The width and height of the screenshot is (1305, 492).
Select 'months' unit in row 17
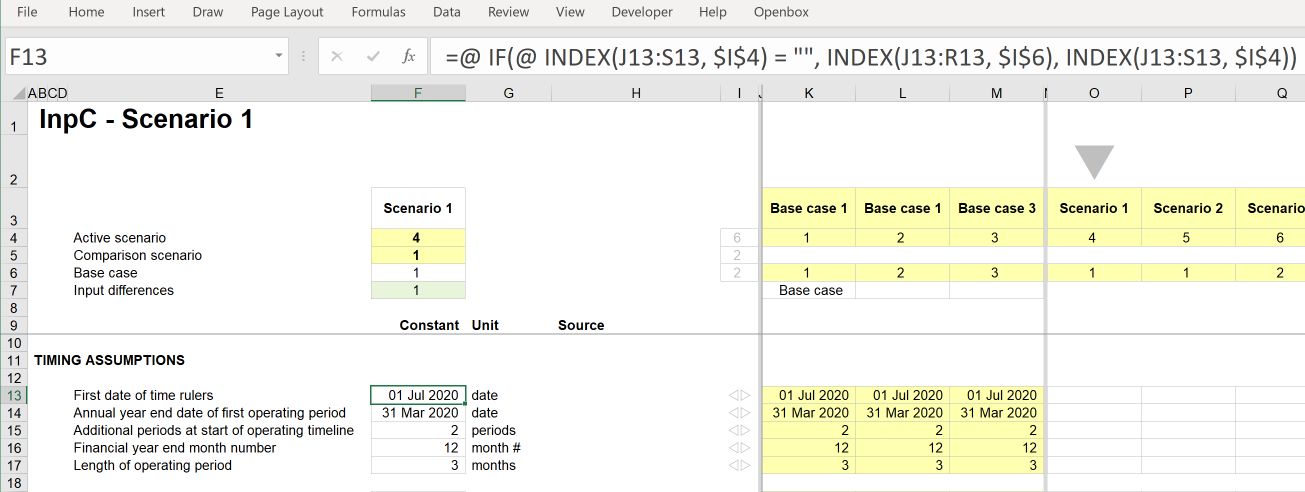pyautogui.click(x=494, y=465)
